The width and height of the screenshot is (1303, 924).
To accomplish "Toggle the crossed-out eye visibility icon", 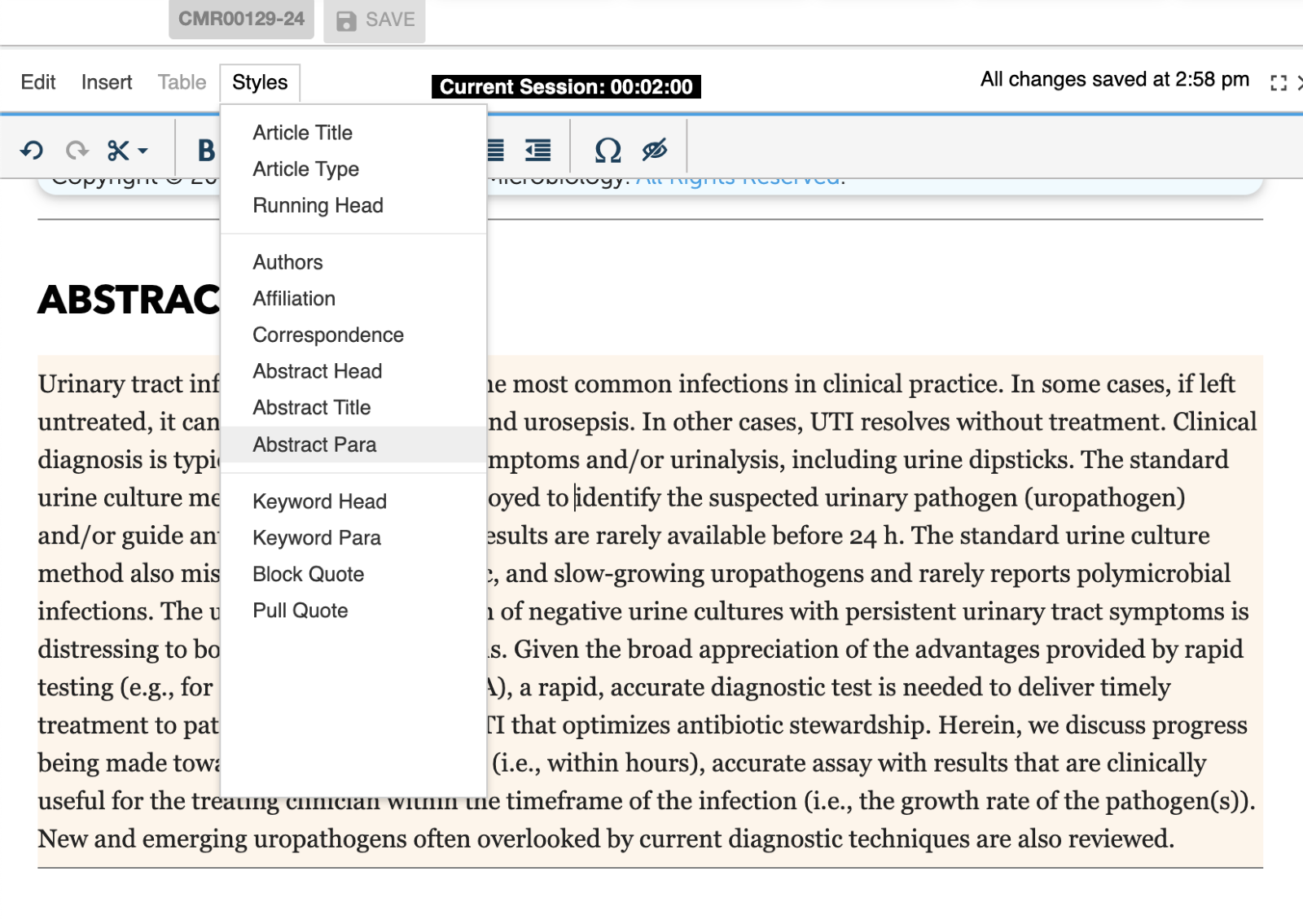I will [x=655, y=150].
